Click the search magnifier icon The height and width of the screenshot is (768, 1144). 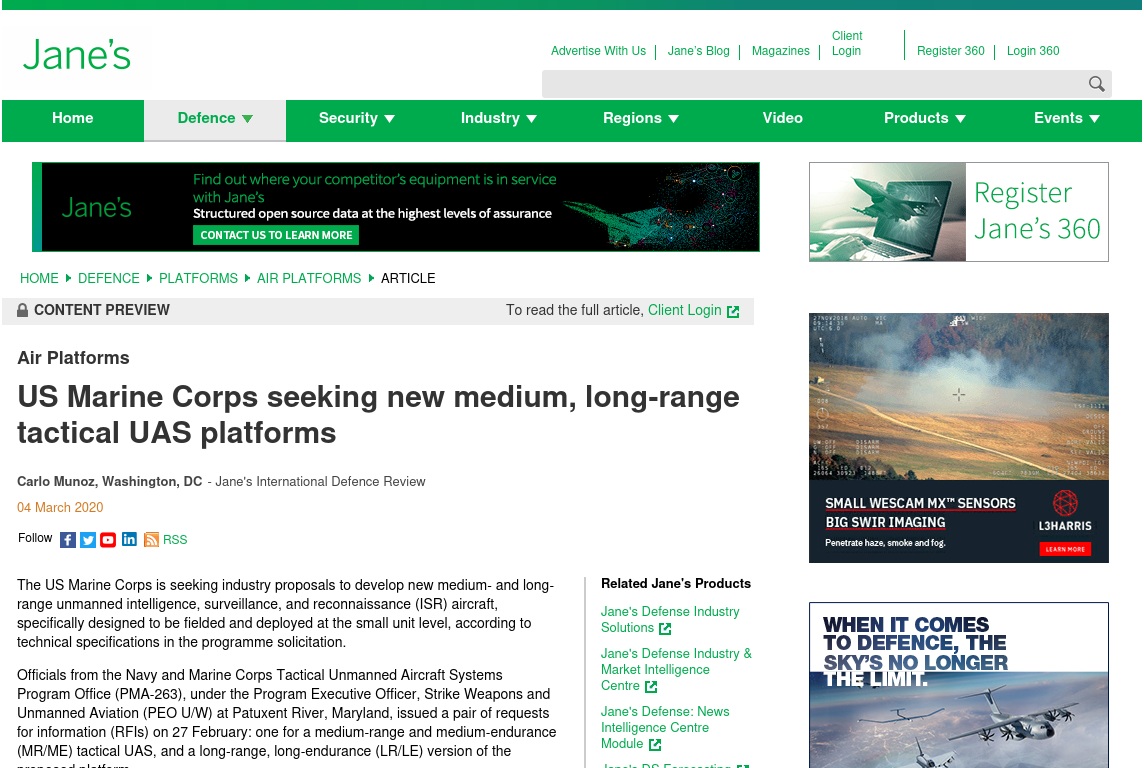coord(1096,84)
